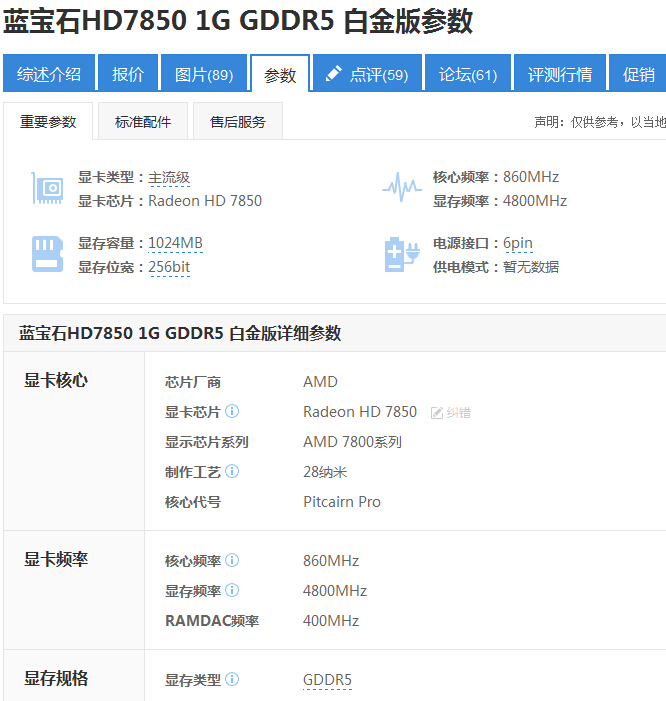Click the 400MHz RAMDAC value
The width and height of the screenshot is (666, 701).
coord(331,621)
